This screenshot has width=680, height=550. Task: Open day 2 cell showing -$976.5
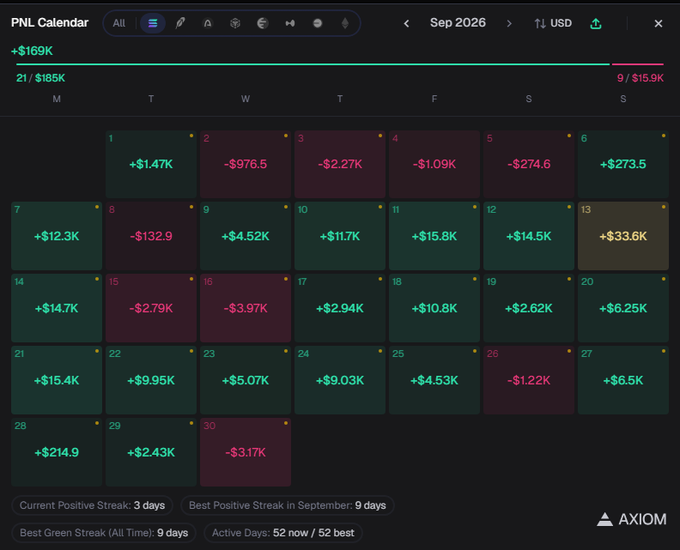point(245,164)
